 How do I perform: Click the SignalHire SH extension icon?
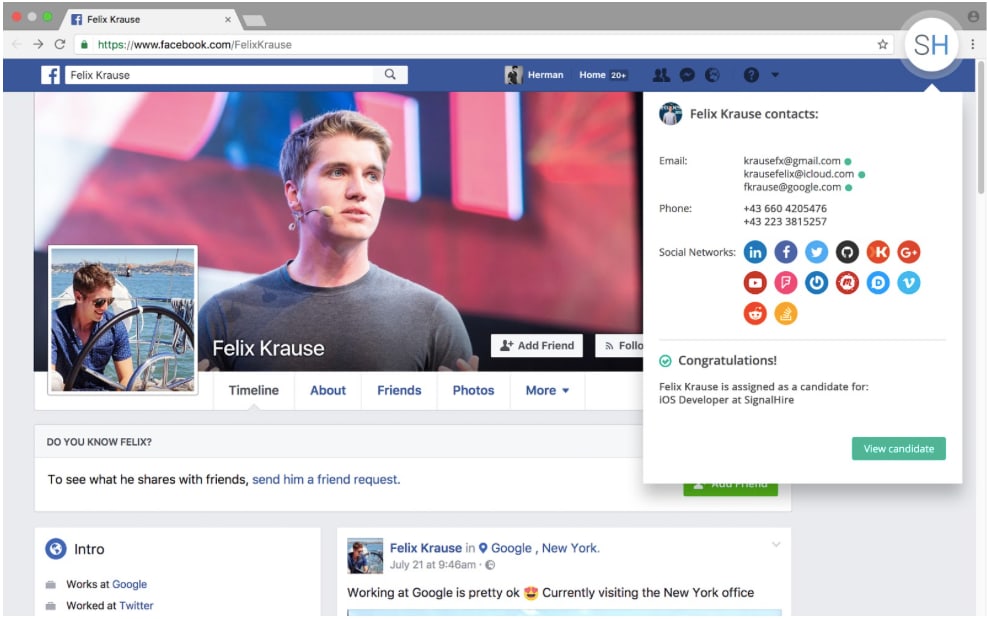pos(931,45)
